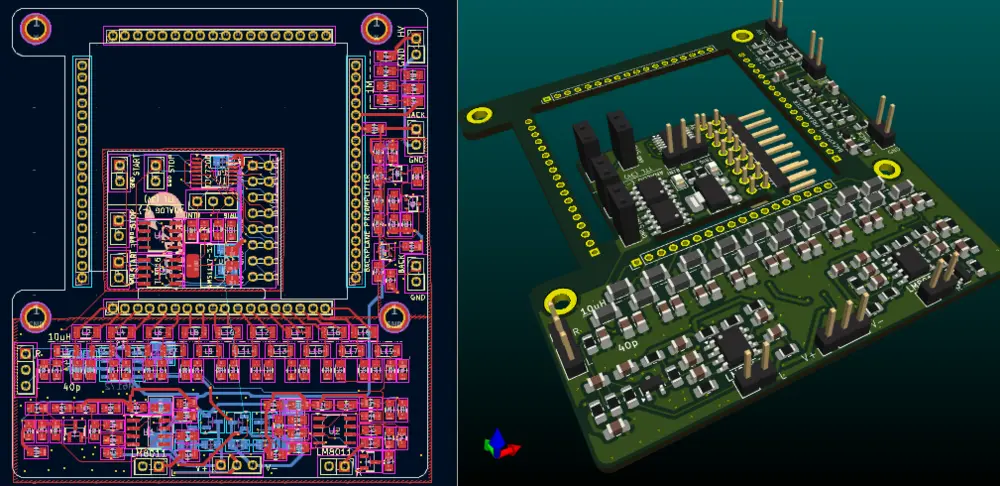The image size is (1000, 486).
Task: Click the 40p silkscreen text on the 3D board
Action: click(628, 346)
